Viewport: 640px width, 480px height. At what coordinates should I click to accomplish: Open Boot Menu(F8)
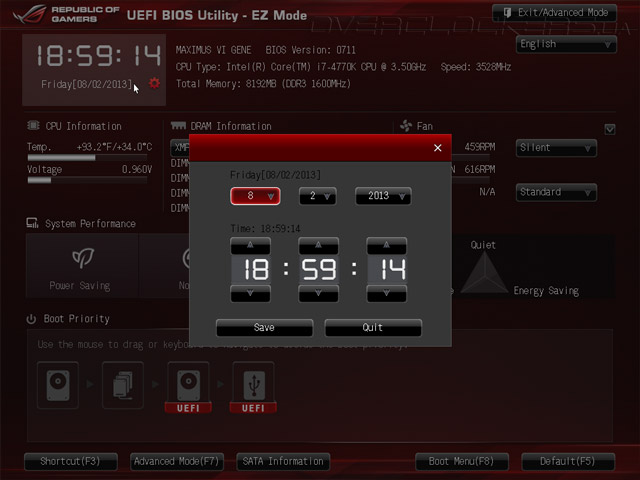click(x=462, y=462)
